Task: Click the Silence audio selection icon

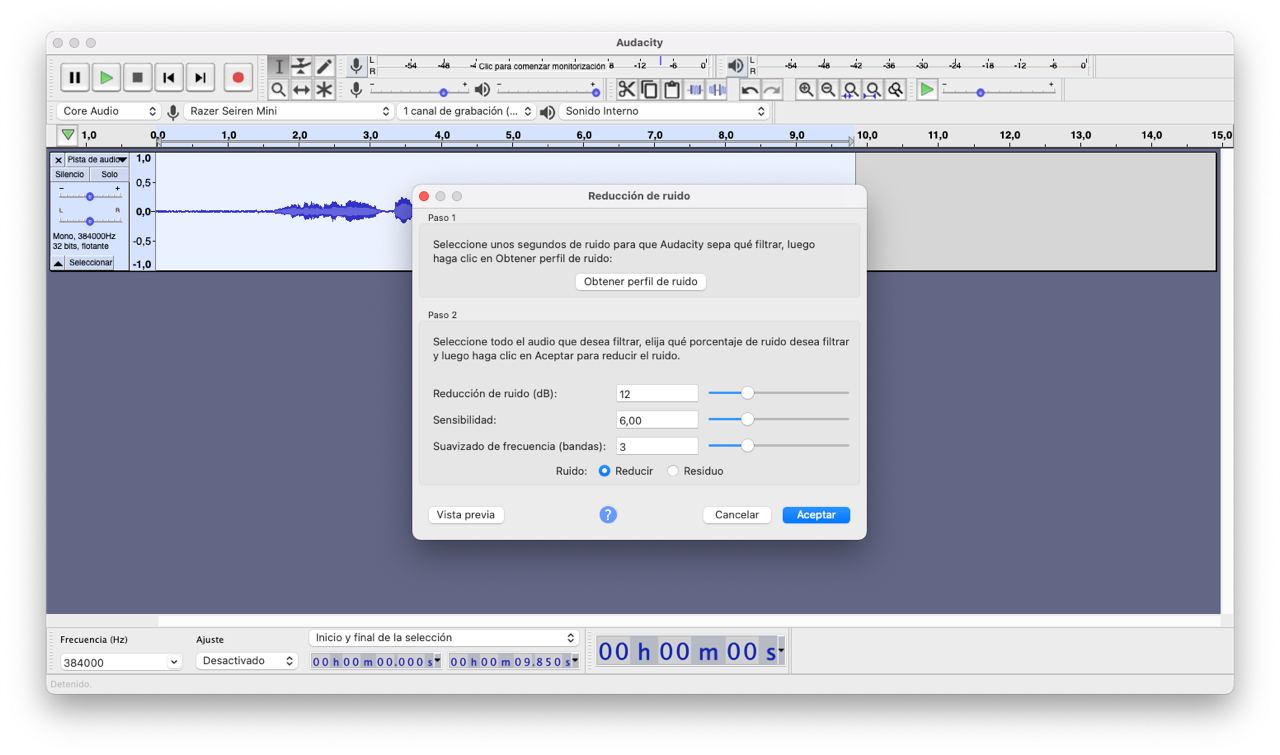Action: (x=717, y=89)
